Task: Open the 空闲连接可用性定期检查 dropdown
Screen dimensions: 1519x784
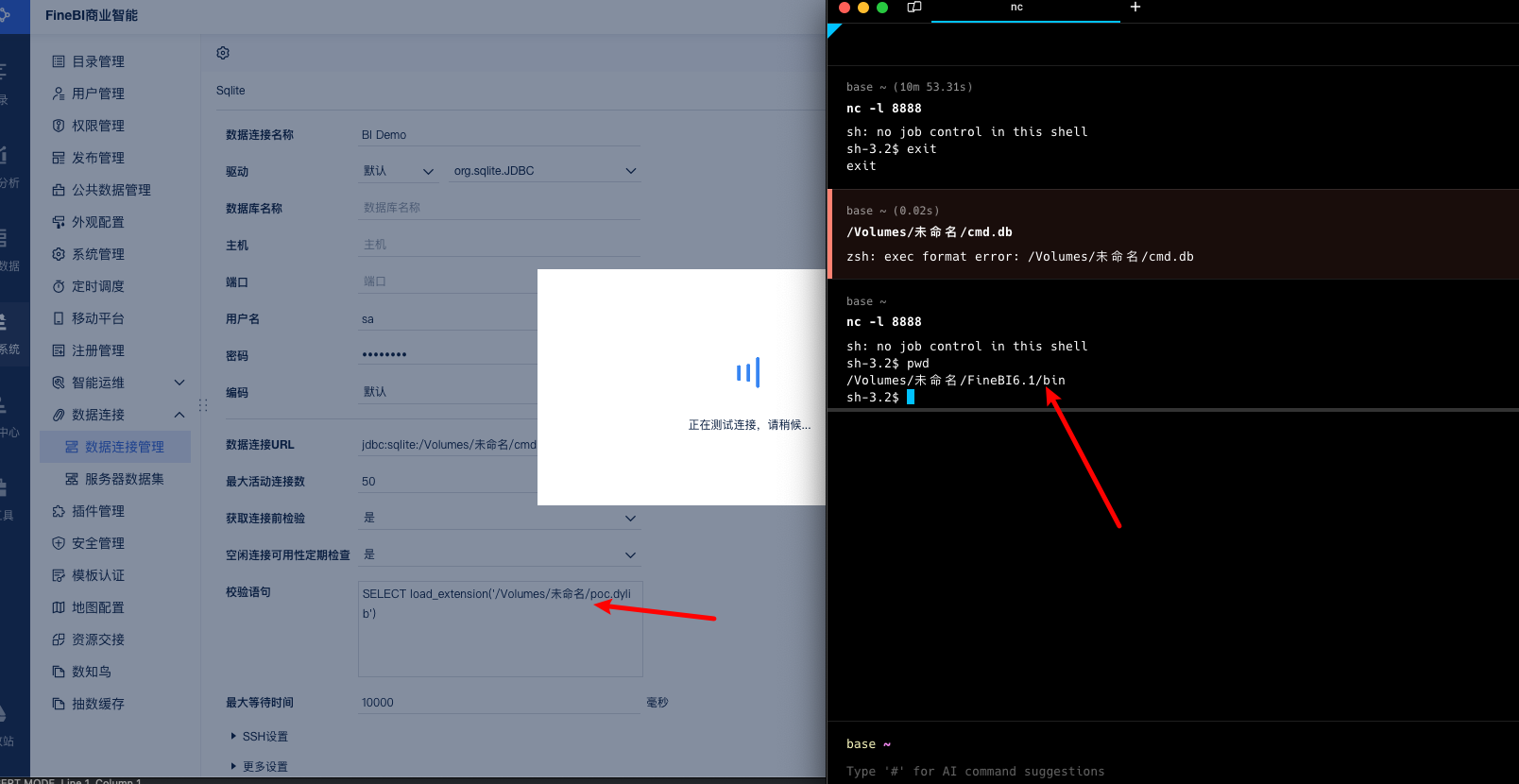Action: point(630,554)
